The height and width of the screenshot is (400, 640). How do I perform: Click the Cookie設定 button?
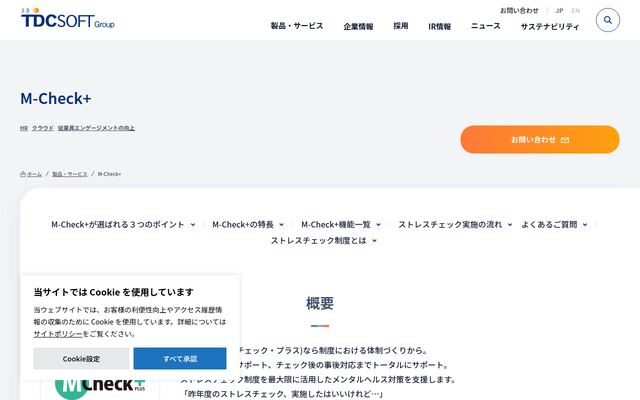click(81, 358)
